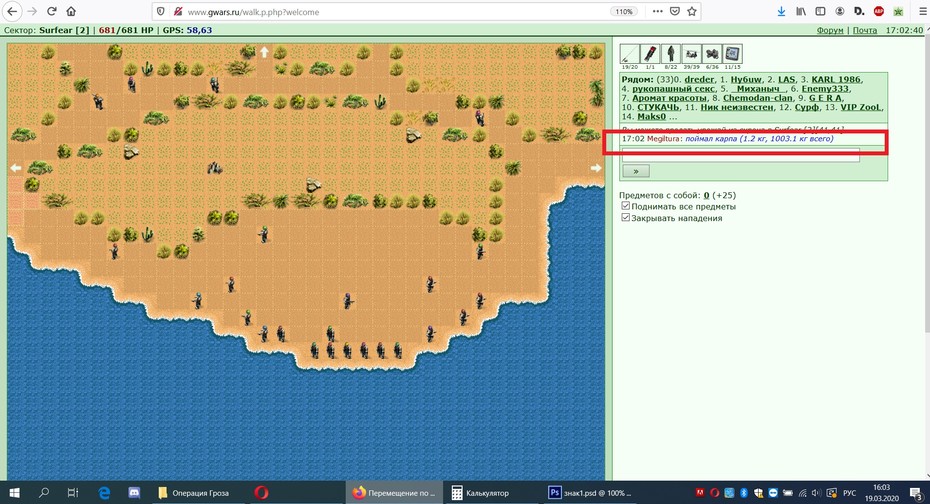Open player СТУКАЧЬ profile link

658,107
